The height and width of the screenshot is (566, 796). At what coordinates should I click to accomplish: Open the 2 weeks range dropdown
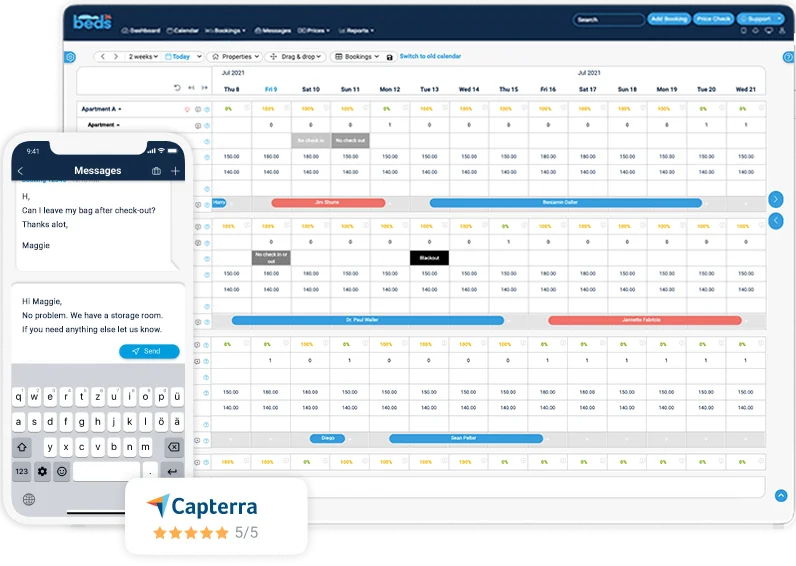143,56
